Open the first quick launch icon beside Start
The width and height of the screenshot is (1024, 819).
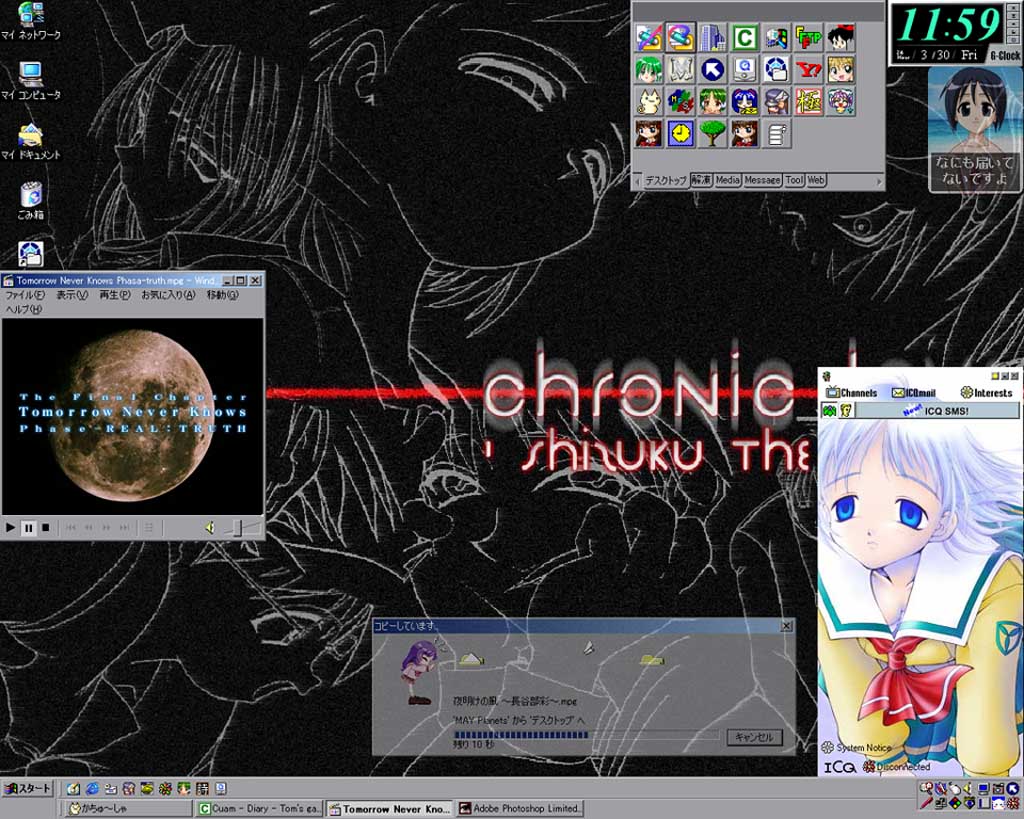pyautogui.click(x=73, y=788)
